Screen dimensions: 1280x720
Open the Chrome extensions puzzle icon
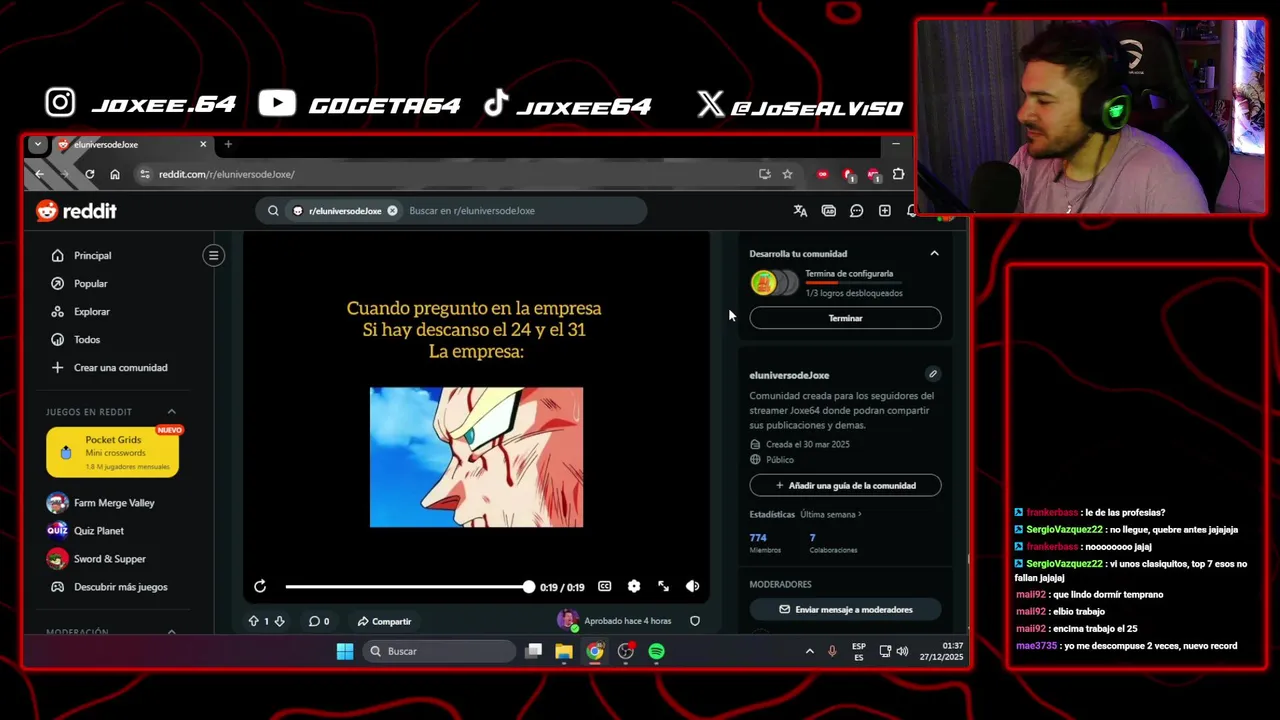(x=898, y=174)
